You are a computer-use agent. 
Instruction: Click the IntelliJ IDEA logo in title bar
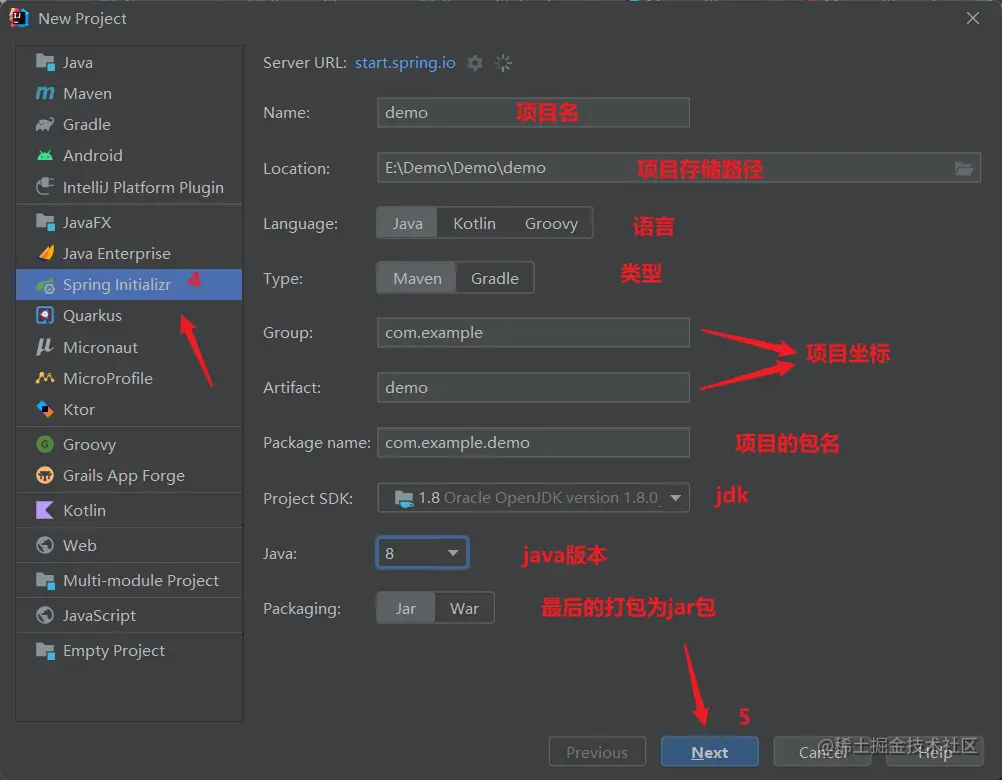19,18
